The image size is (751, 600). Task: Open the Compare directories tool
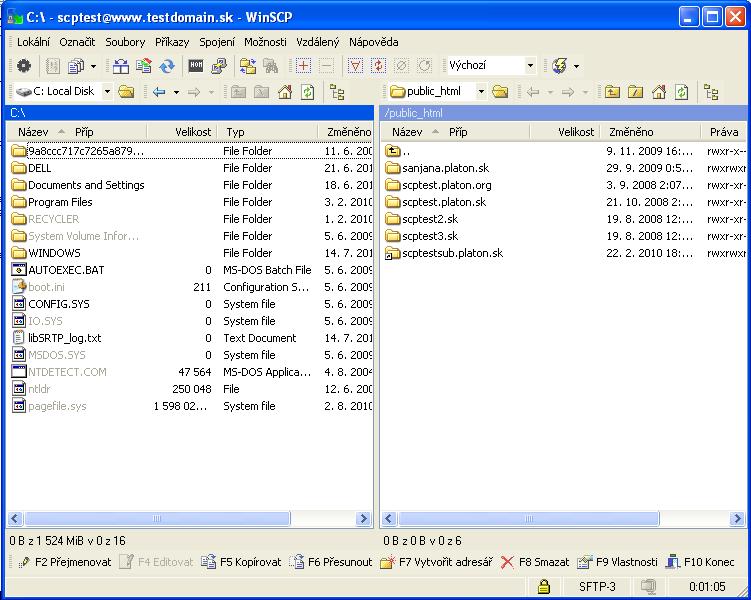[x=121, y=66]
